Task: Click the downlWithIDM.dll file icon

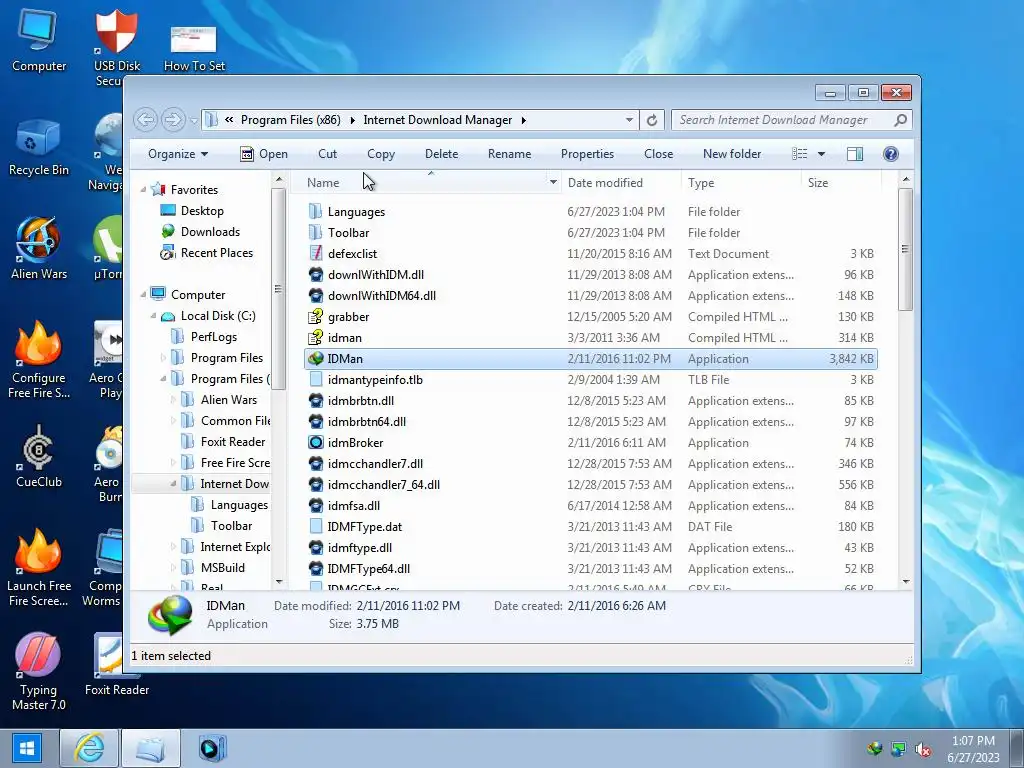Action: coord(316,274)
